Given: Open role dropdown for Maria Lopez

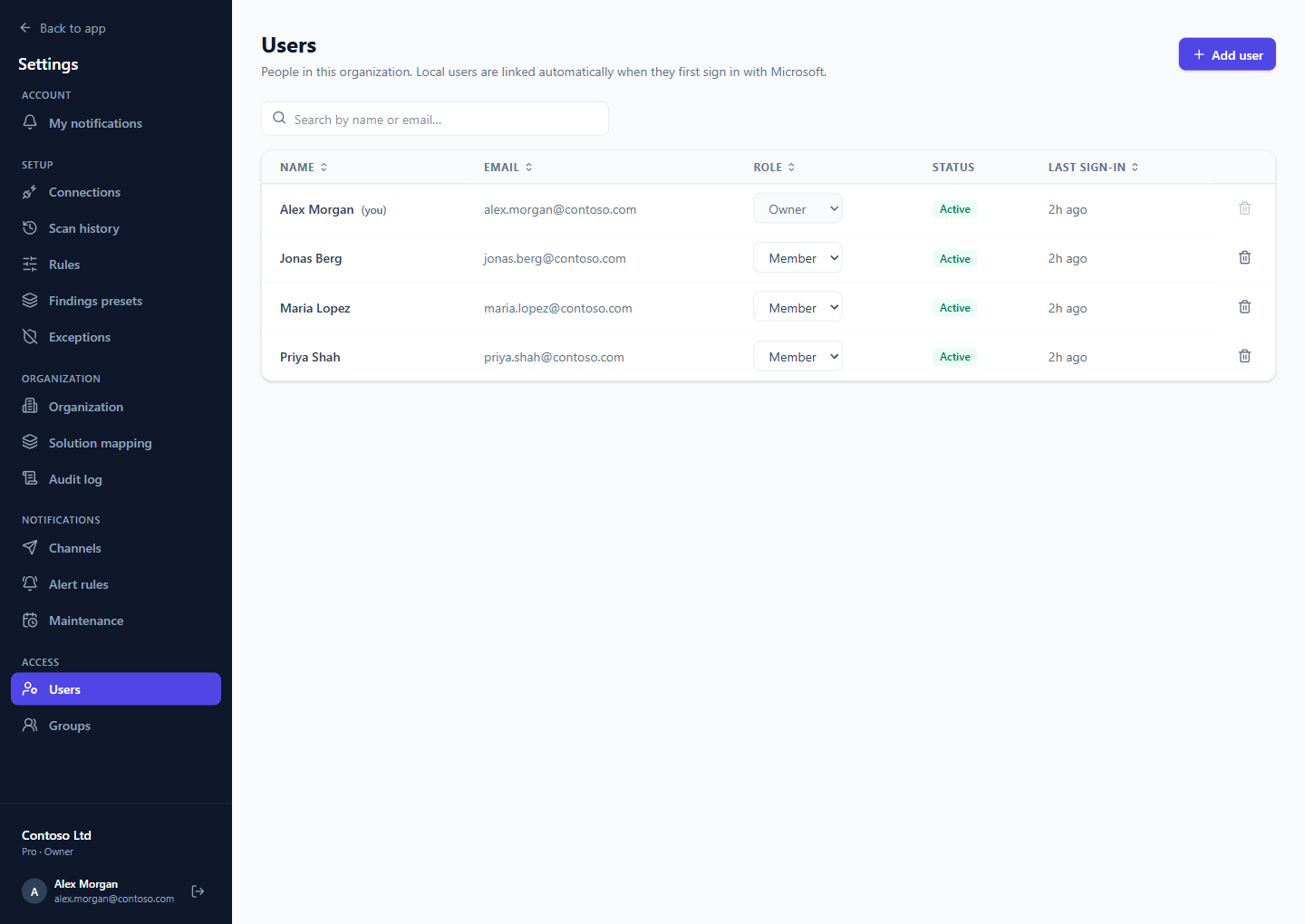Looking at the screenshot, I should point(797,307).
